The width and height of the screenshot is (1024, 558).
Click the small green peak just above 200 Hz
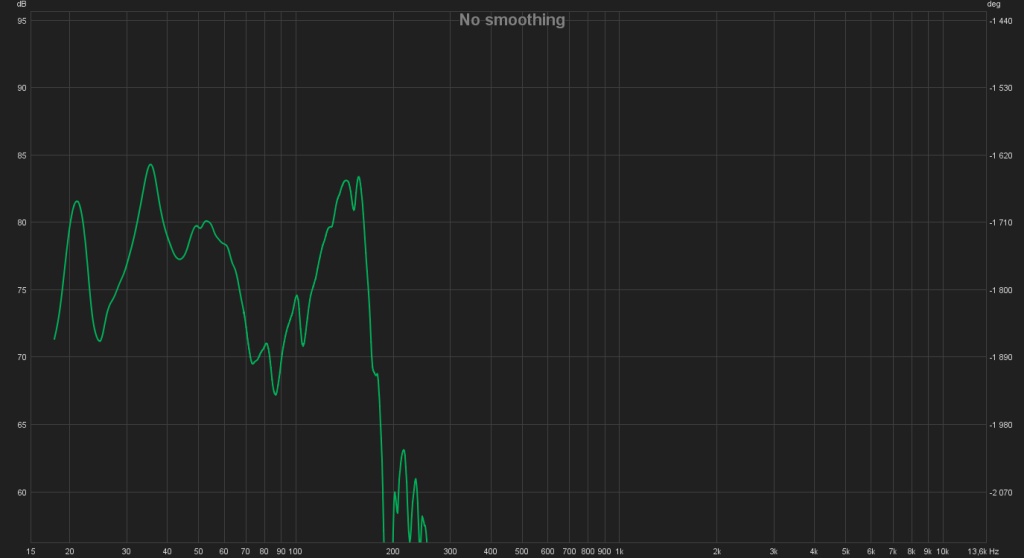[x=403, y=450]
